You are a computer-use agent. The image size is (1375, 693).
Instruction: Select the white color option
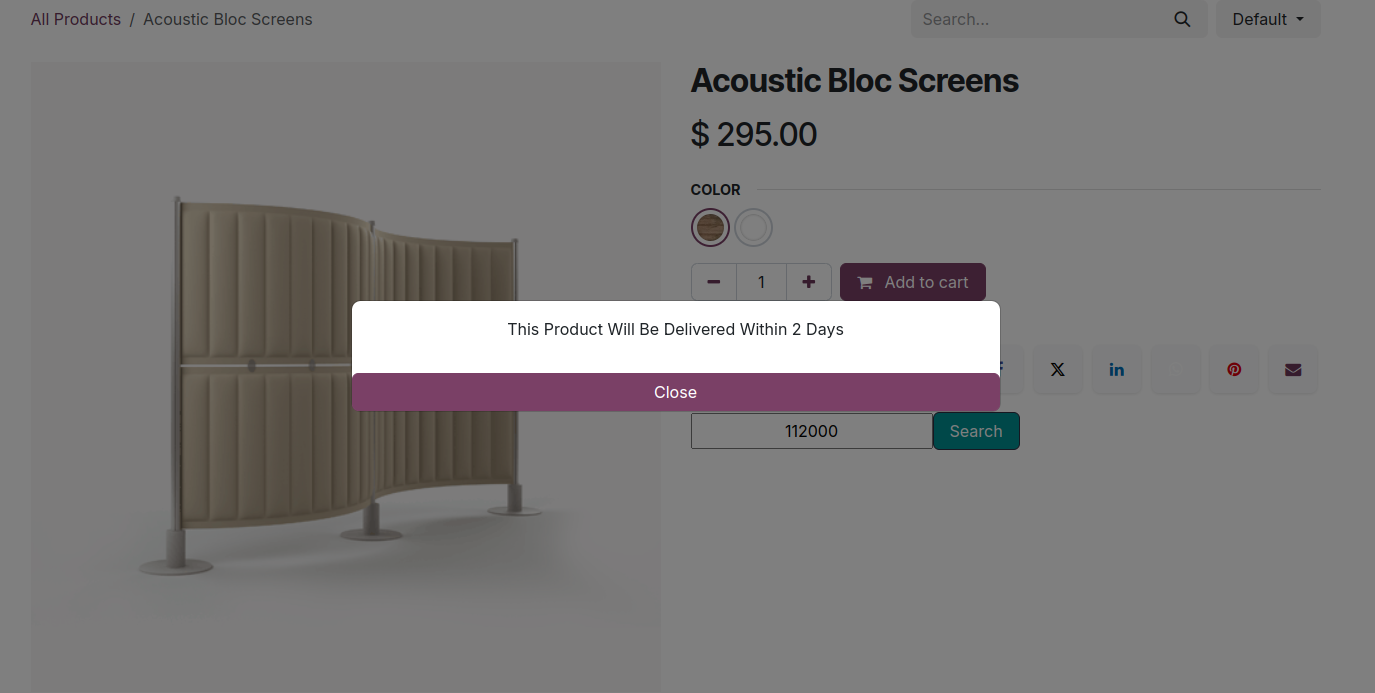pos(753,228)
